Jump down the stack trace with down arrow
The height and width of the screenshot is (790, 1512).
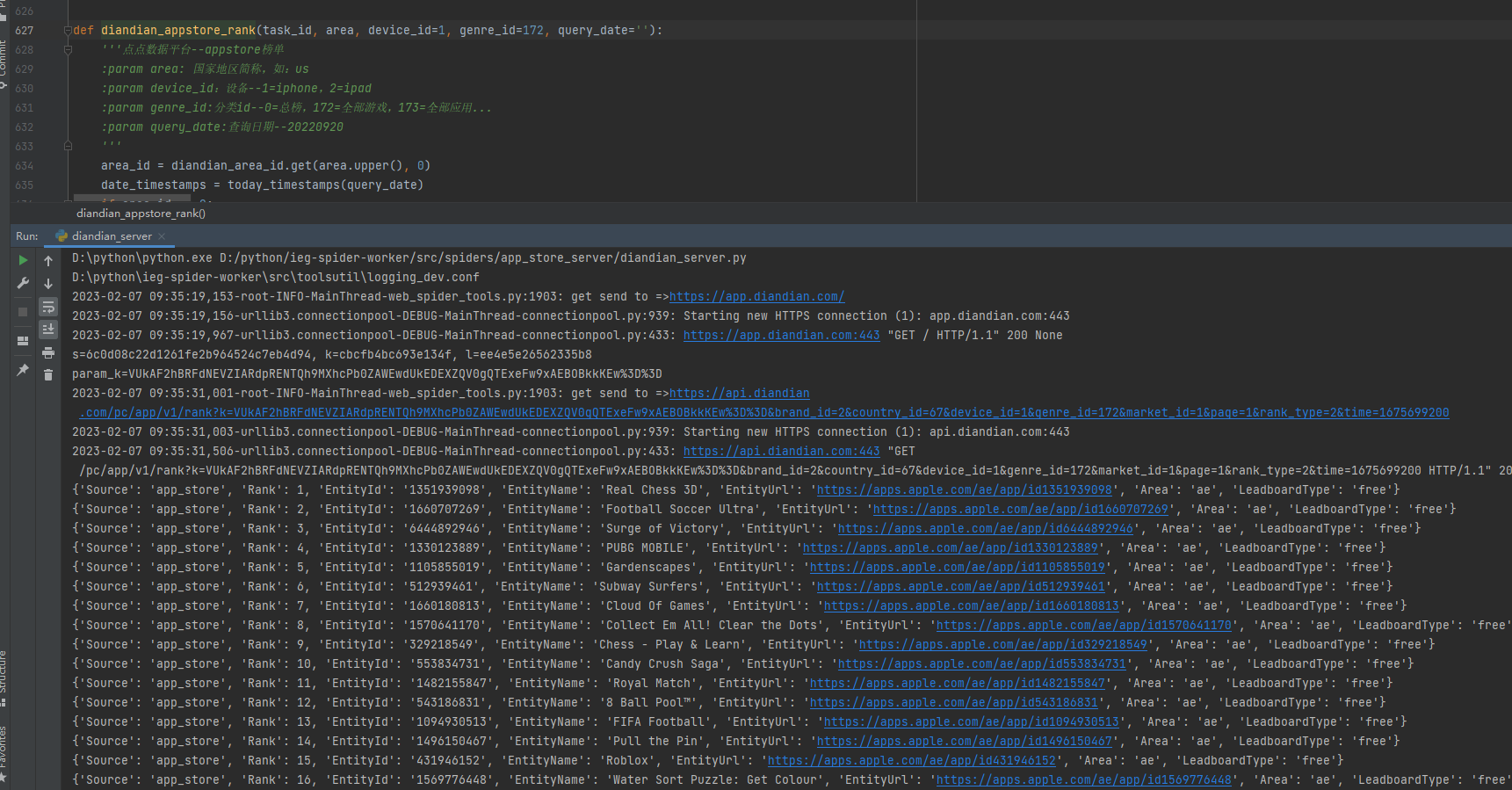(48, 284)
